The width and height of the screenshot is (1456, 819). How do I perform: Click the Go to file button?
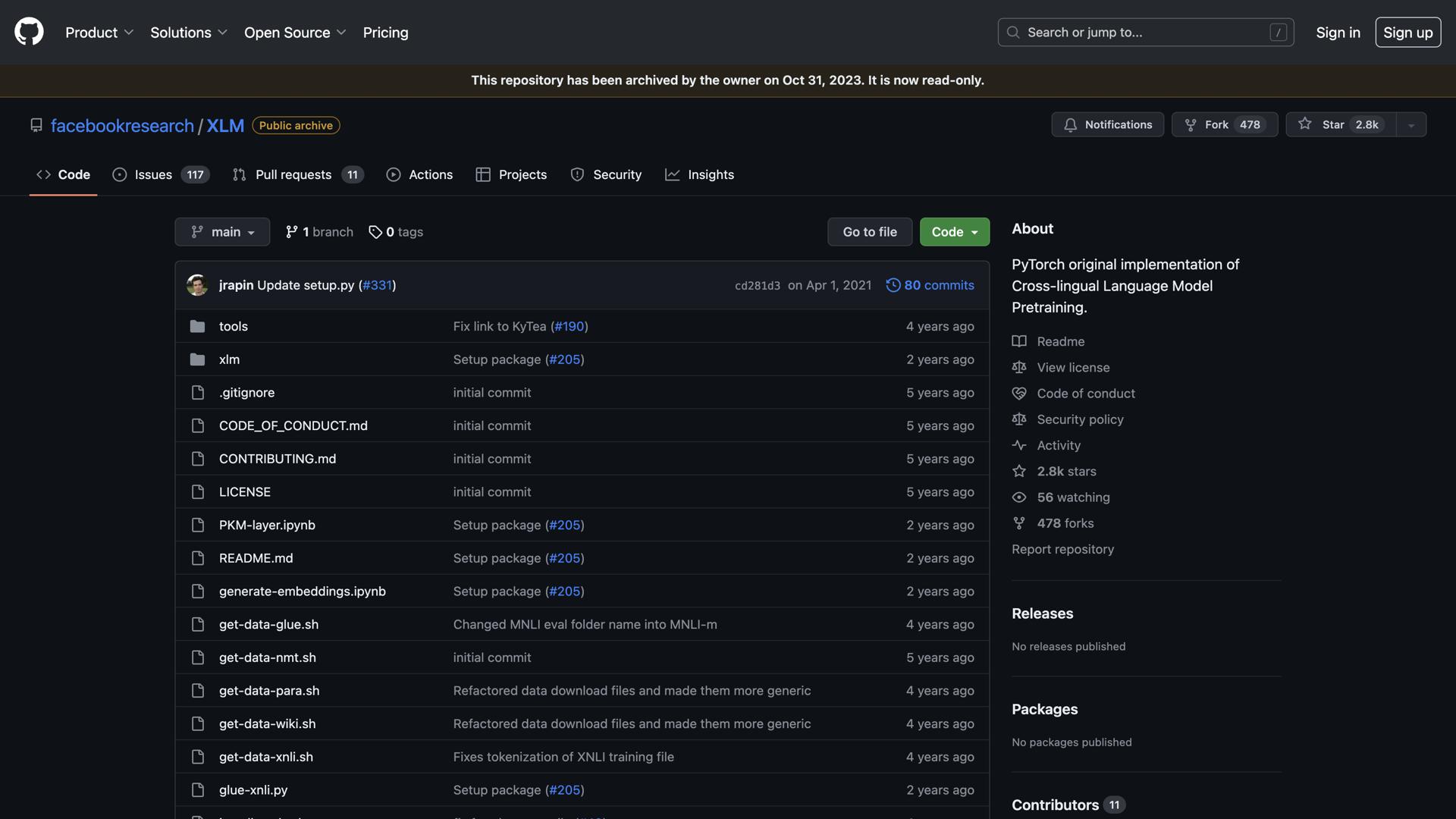coord(869,232)
